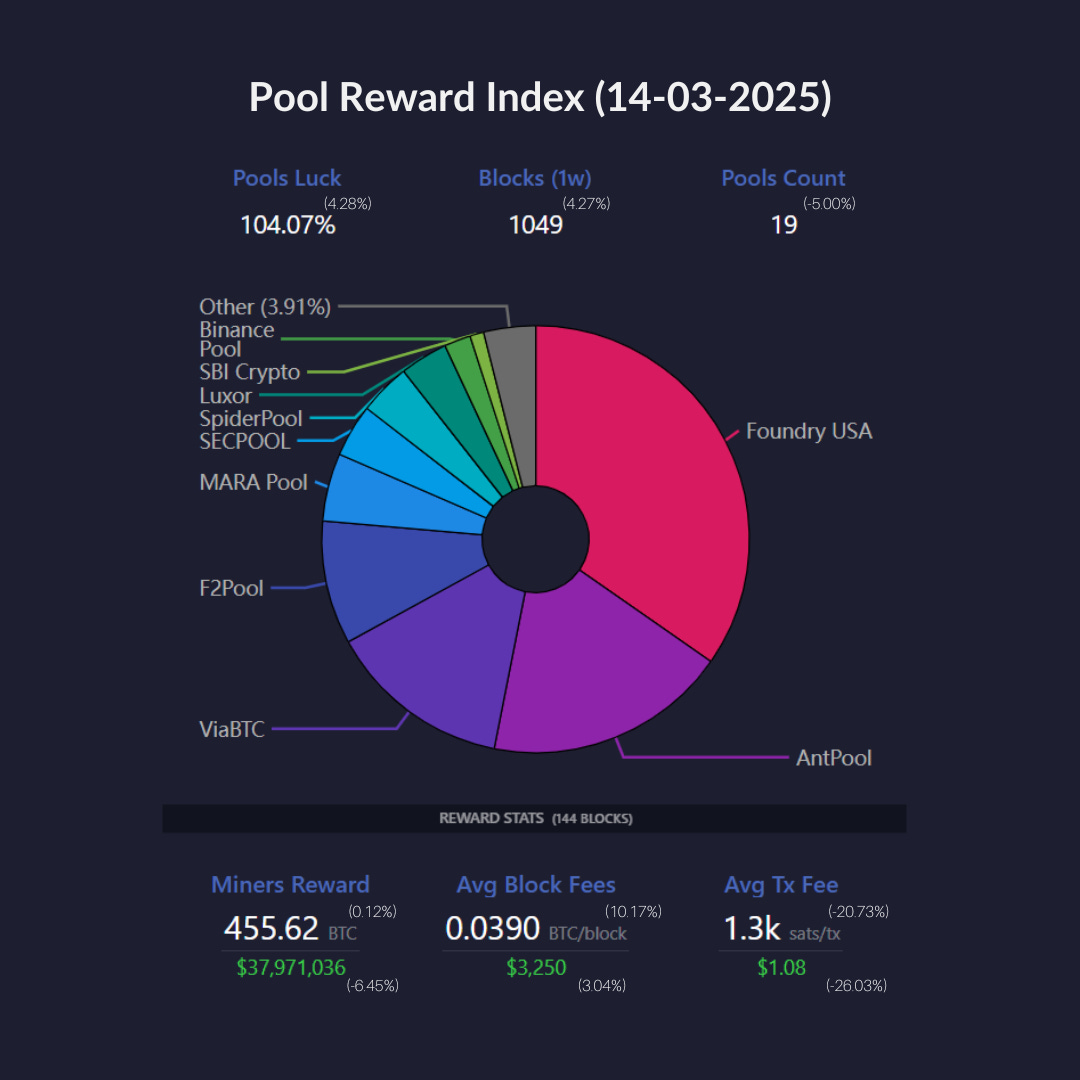Click the F2Pool label

tap(231, 588)
